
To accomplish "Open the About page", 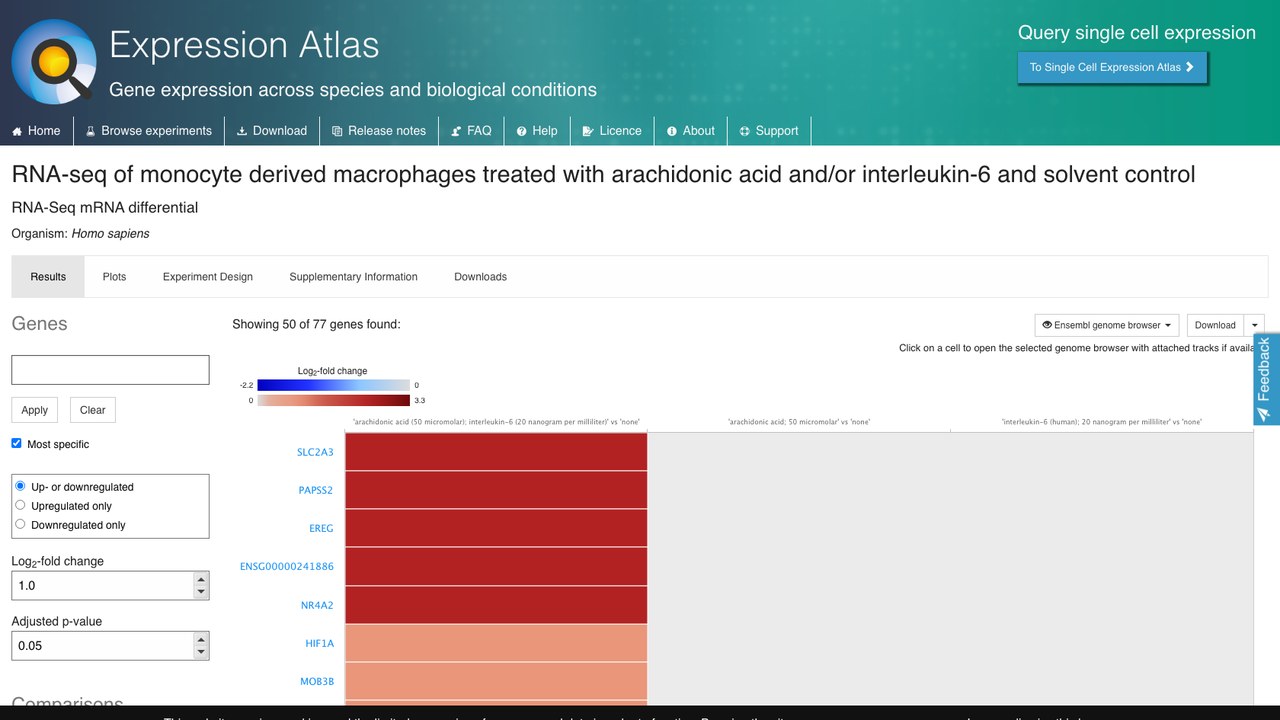I will coord(691,131).
